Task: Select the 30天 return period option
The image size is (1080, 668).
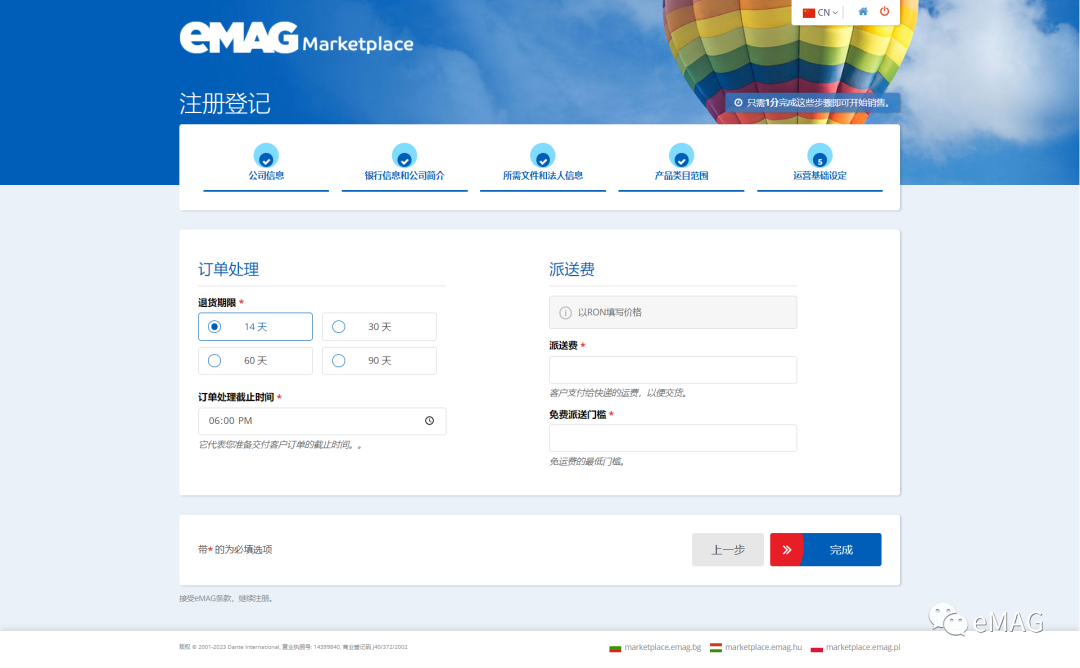Action: (338, 326)
